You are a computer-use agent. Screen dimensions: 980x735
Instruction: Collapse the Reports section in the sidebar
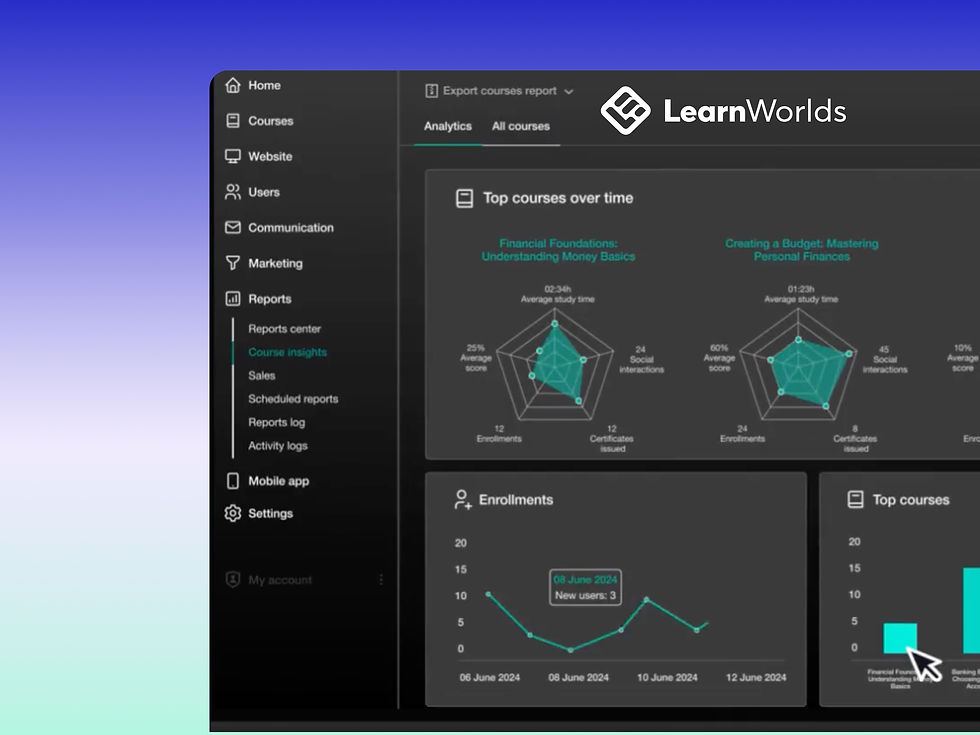pyautogui.click(x=270, y=298)
